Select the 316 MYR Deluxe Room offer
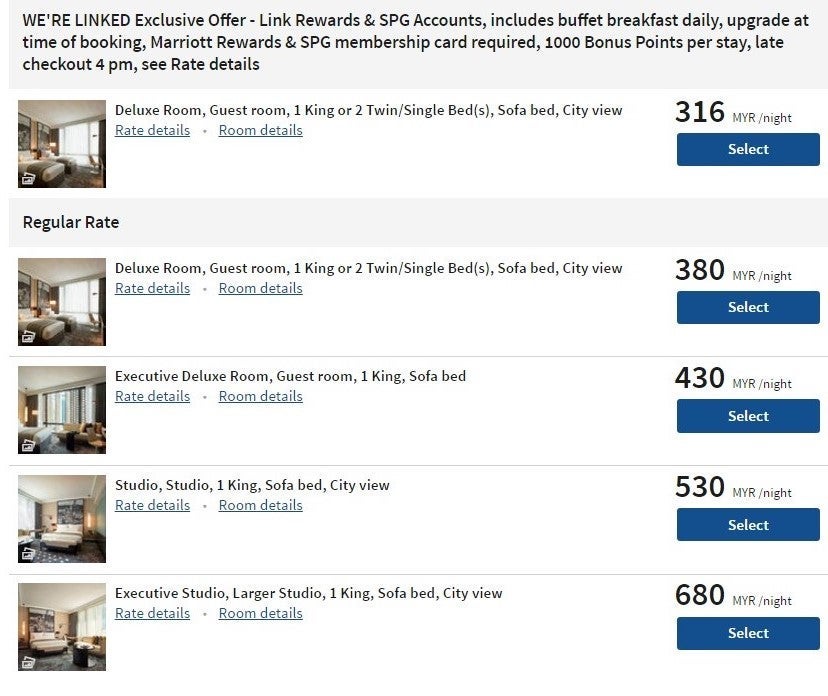 748,149
